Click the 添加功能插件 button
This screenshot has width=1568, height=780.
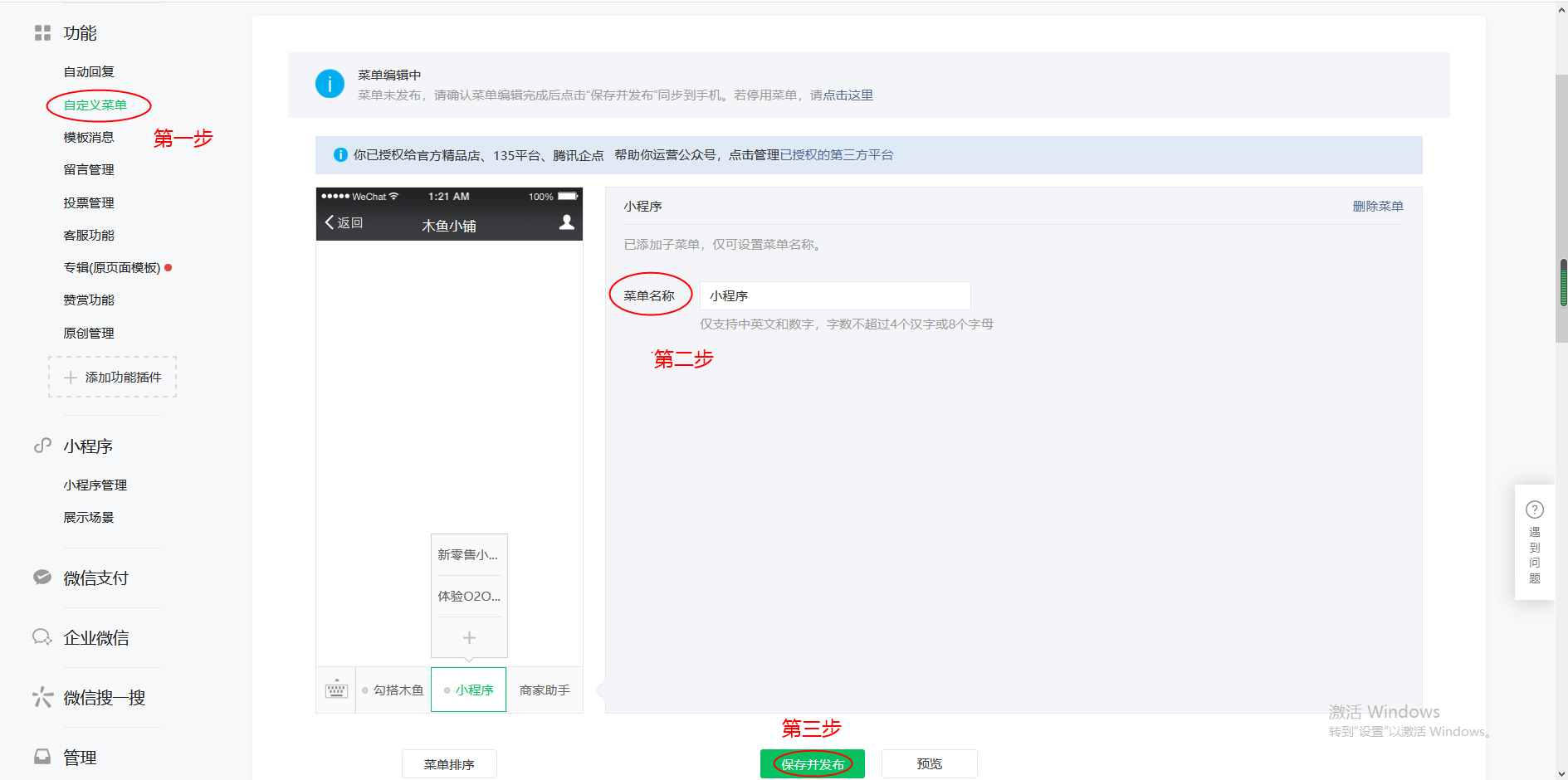tap(113, 377)
